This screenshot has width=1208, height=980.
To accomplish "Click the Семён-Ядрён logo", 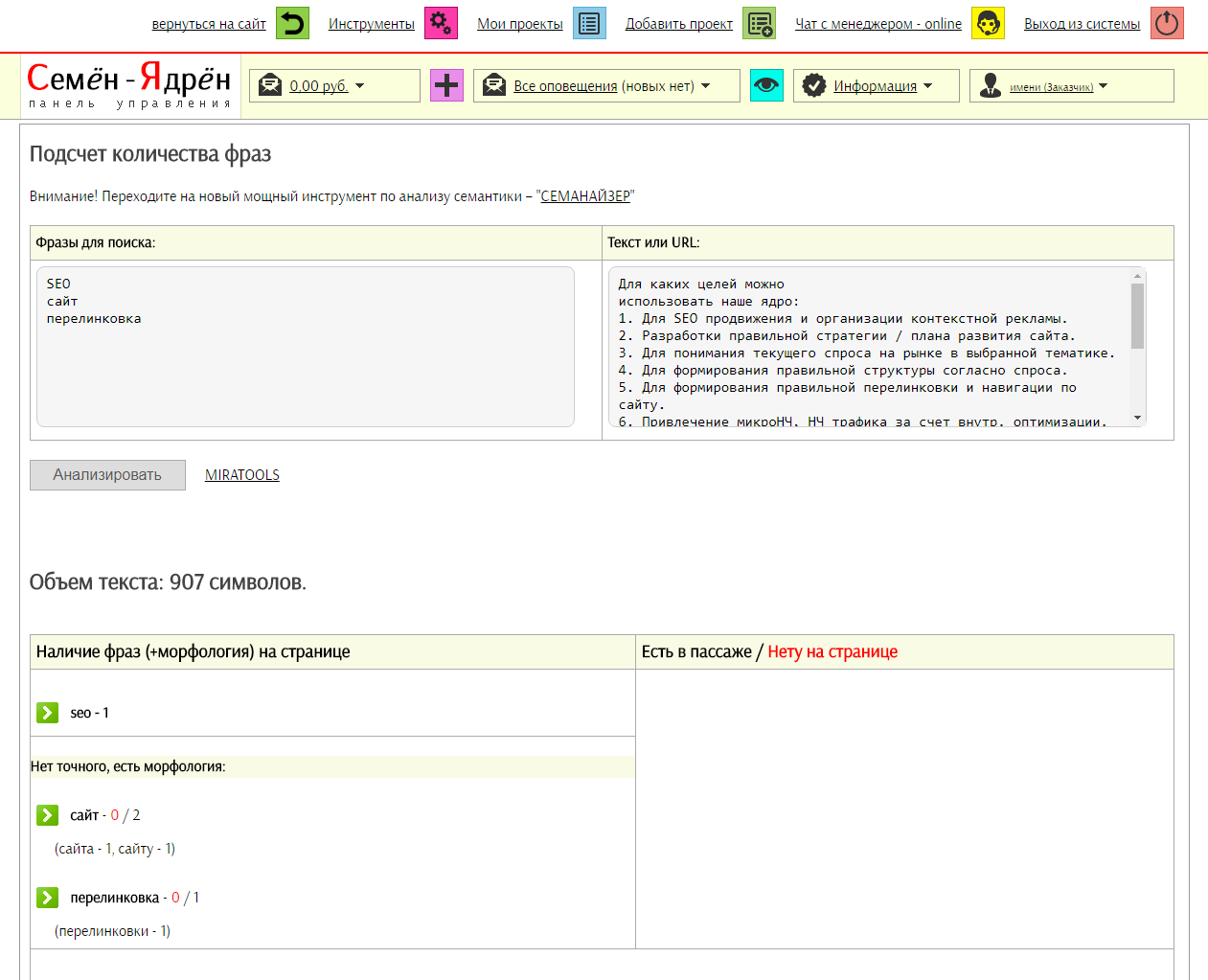I will point(130,85).
